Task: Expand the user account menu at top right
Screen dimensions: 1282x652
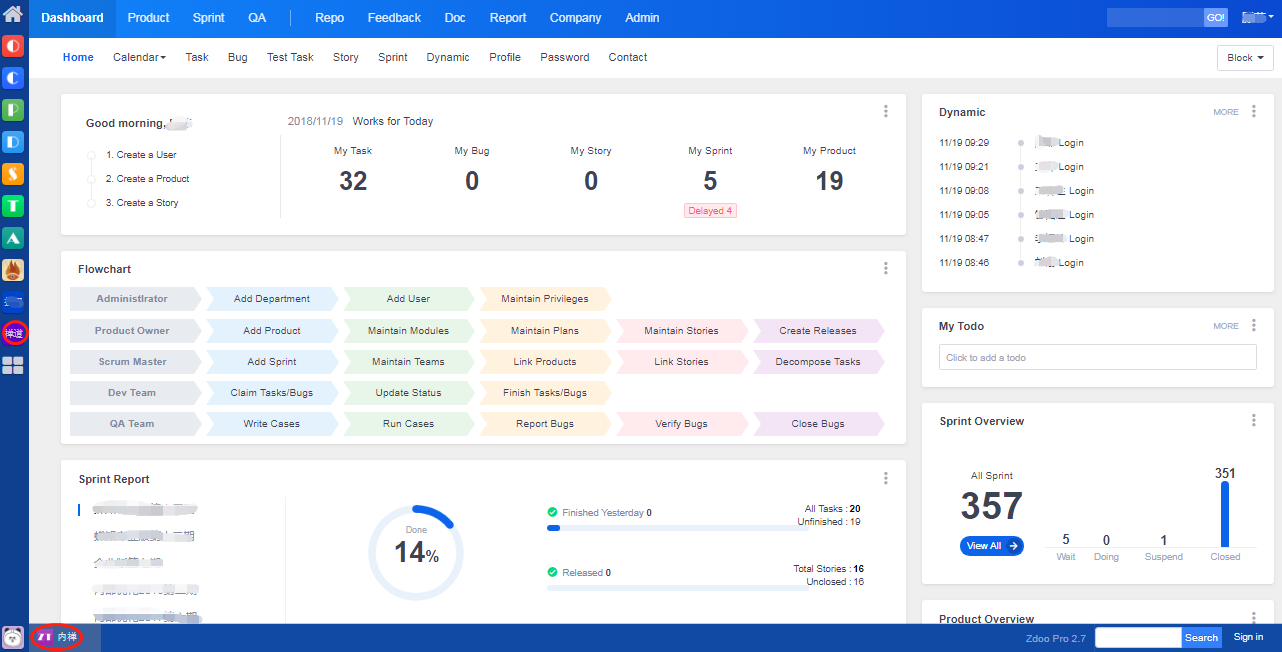Action: [1257, 18]
